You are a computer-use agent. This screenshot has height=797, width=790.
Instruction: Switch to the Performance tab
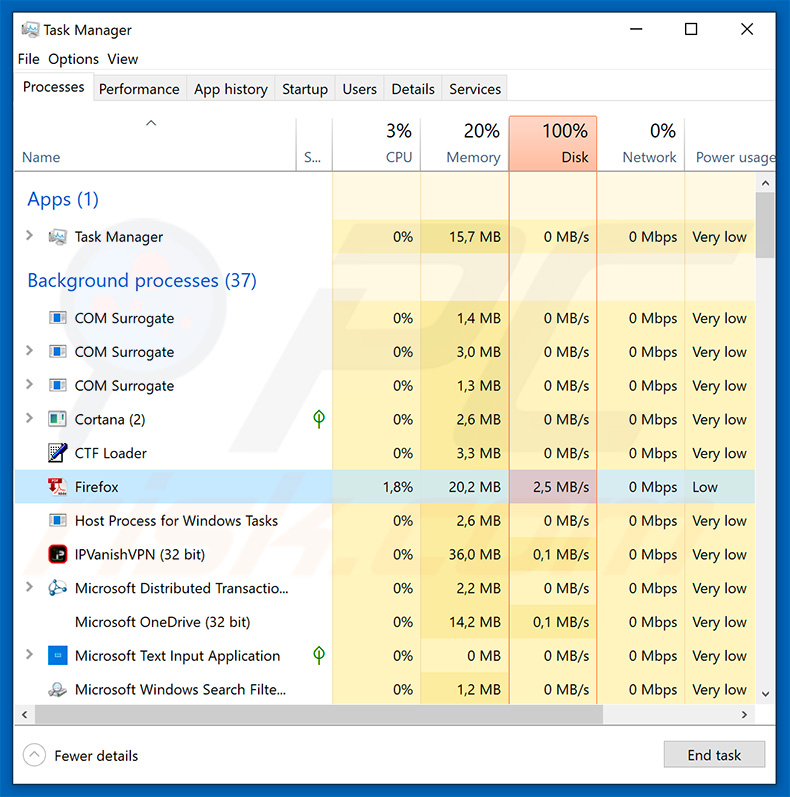click(x=139, y=89)
